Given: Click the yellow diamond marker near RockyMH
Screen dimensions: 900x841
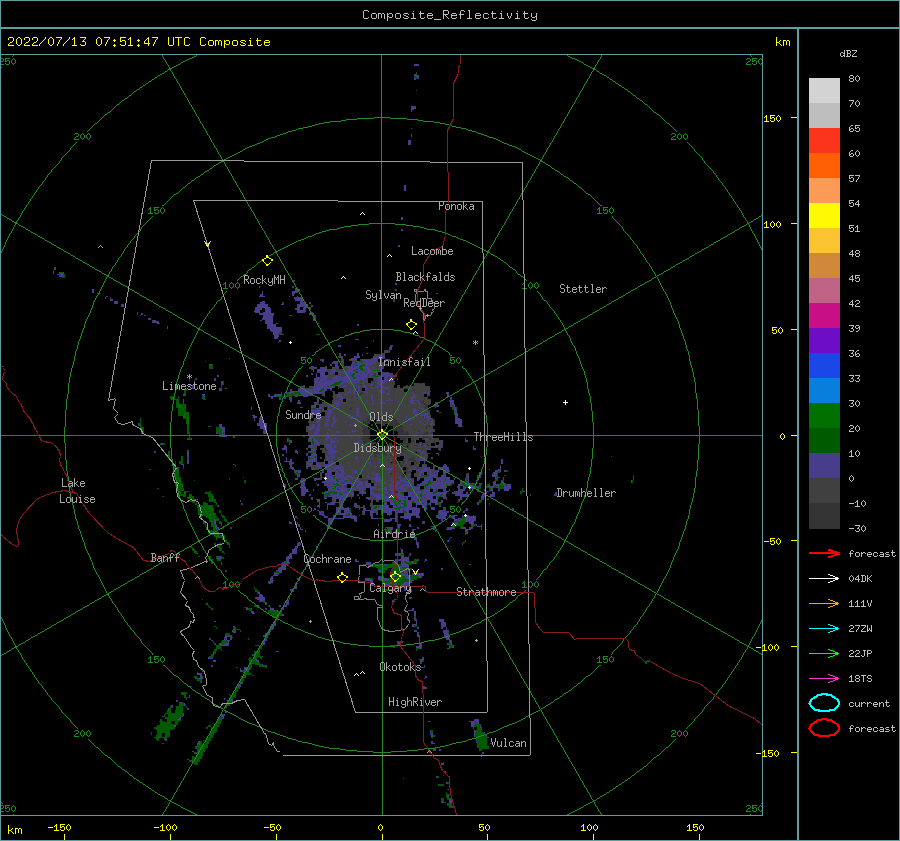Looking at the screenshot, I should click(x=267, y=261).
